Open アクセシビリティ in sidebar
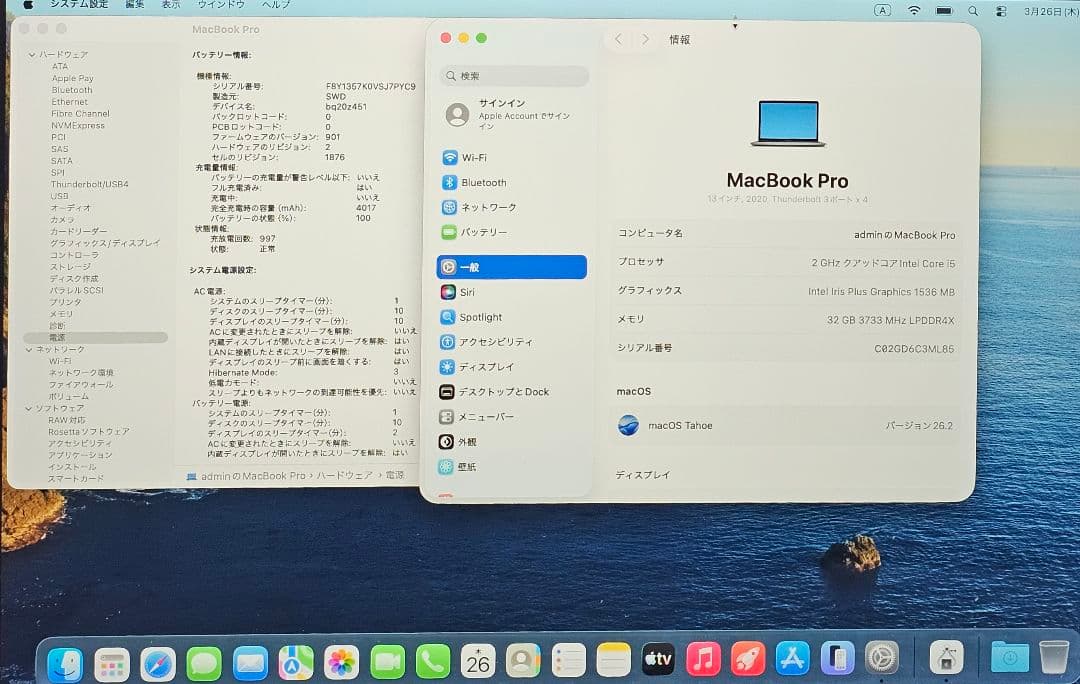This screenshot has height=684, width=1080. (512, 342)
